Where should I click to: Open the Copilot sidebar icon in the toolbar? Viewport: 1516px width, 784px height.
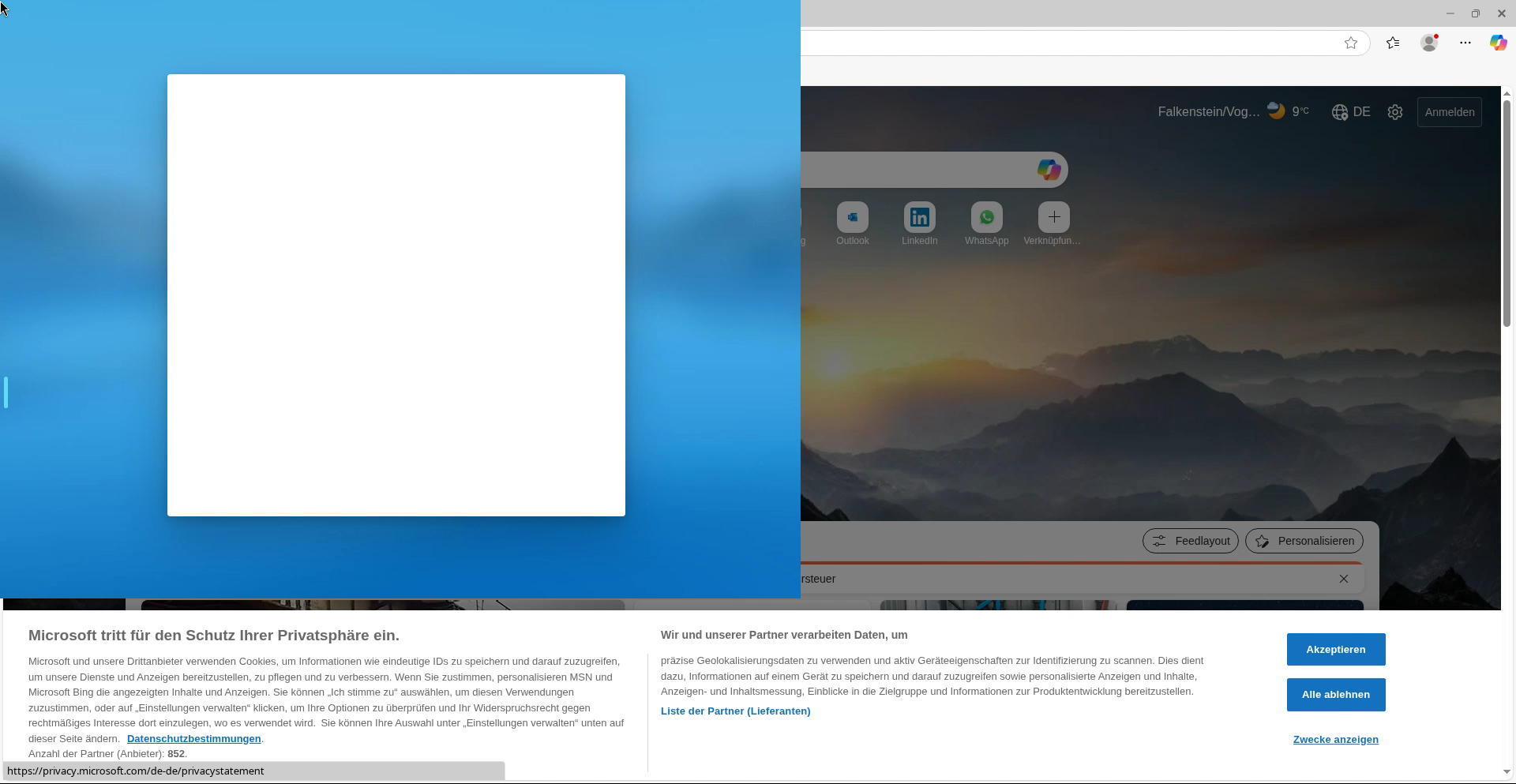(x=1498, y=43)
